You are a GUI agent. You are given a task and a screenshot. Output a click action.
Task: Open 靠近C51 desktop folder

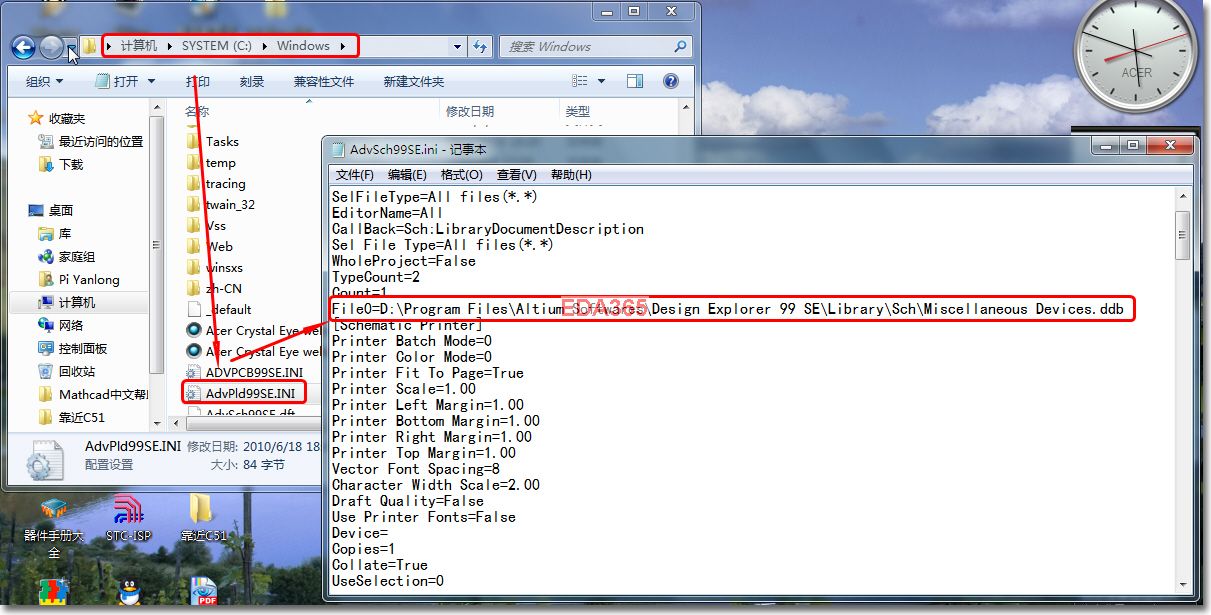point(203,519)
